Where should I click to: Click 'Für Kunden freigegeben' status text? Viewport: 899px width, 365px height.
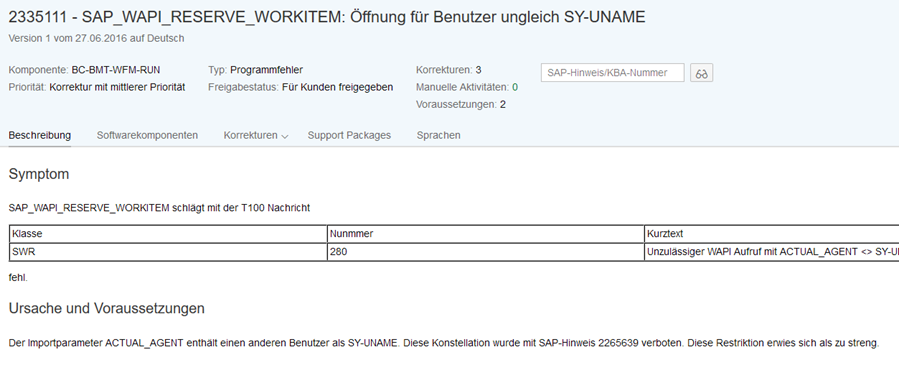point(338,87)
